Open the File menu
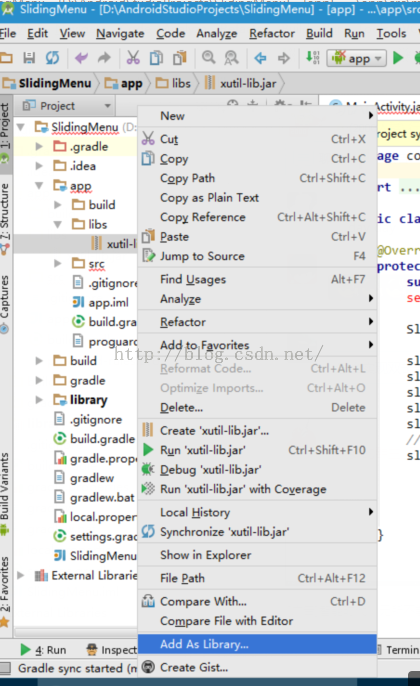Screen dimensions: 420x686 point(8,33)
